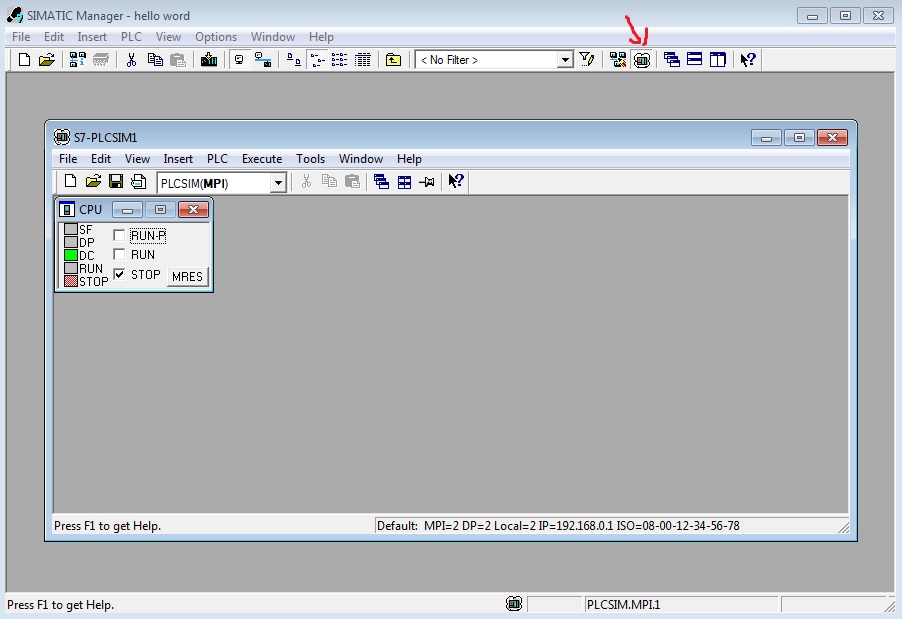Click the green DC indicator in CPU panel

[x=71, y=255]
